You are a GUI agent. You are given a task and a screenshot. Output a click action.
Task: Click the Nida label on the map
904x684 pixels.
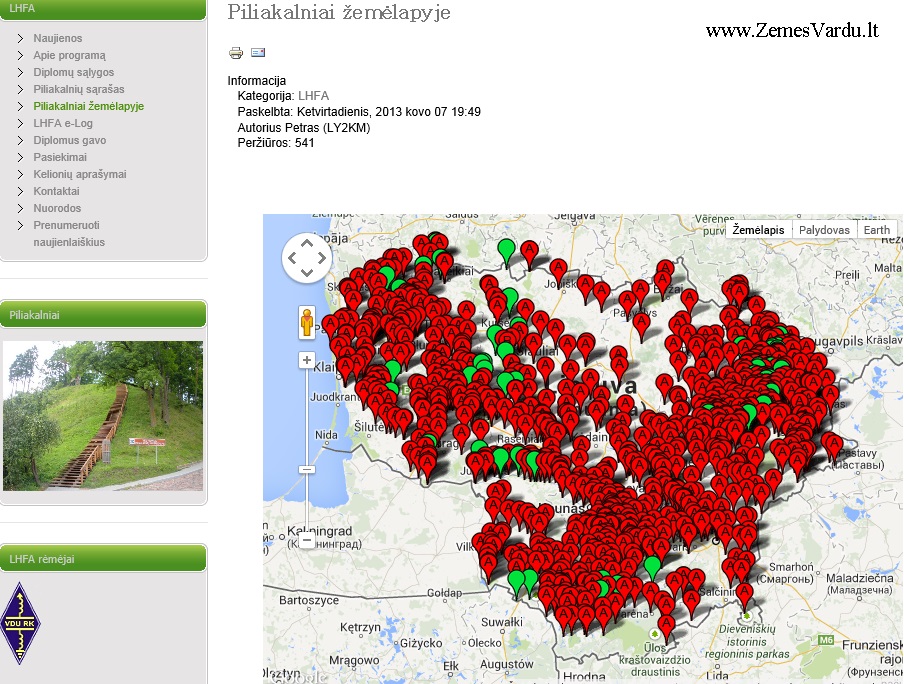tap(326, 435)
